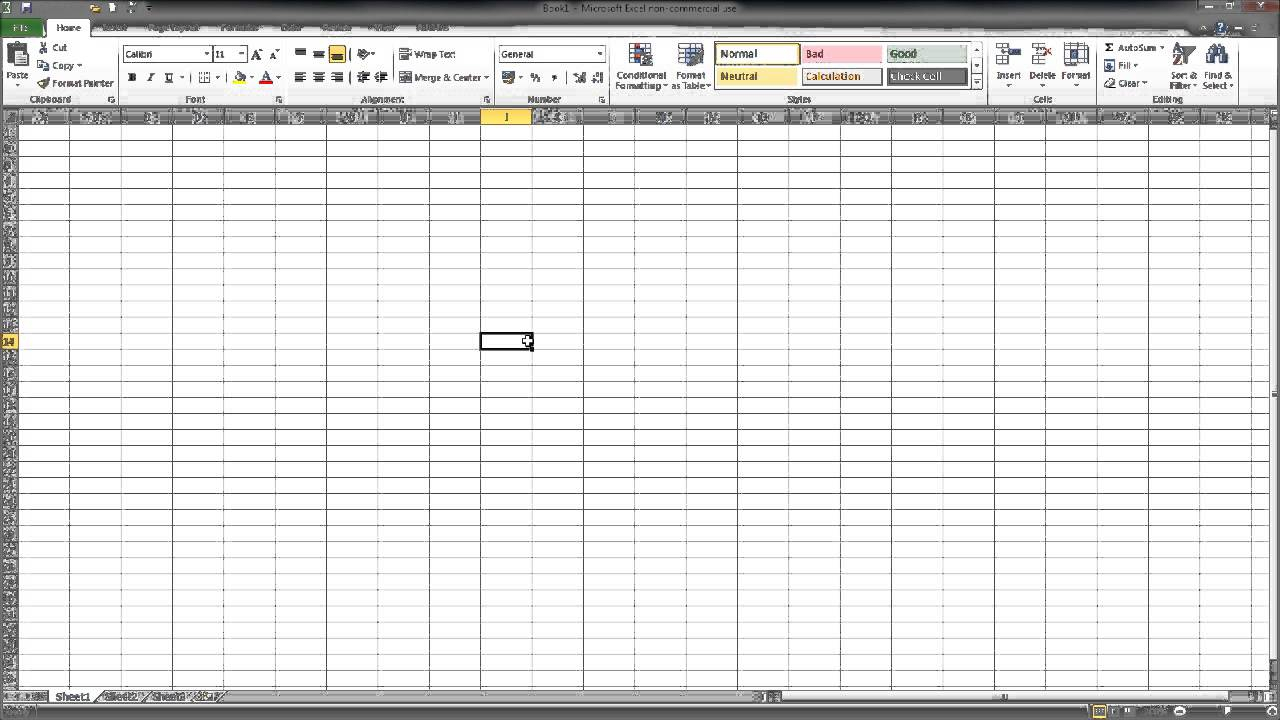Screen dimensions: 1280x720
Task: Switch to Sheet2
Action: pyautogui.click(x=118, y=697)
